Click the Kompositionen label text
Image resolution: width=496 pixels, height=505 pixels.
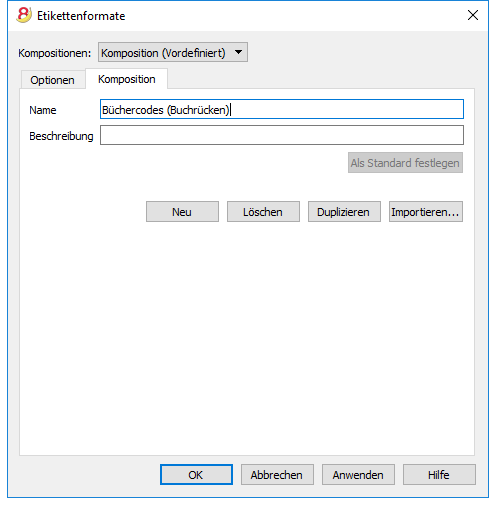click(55, 53)
